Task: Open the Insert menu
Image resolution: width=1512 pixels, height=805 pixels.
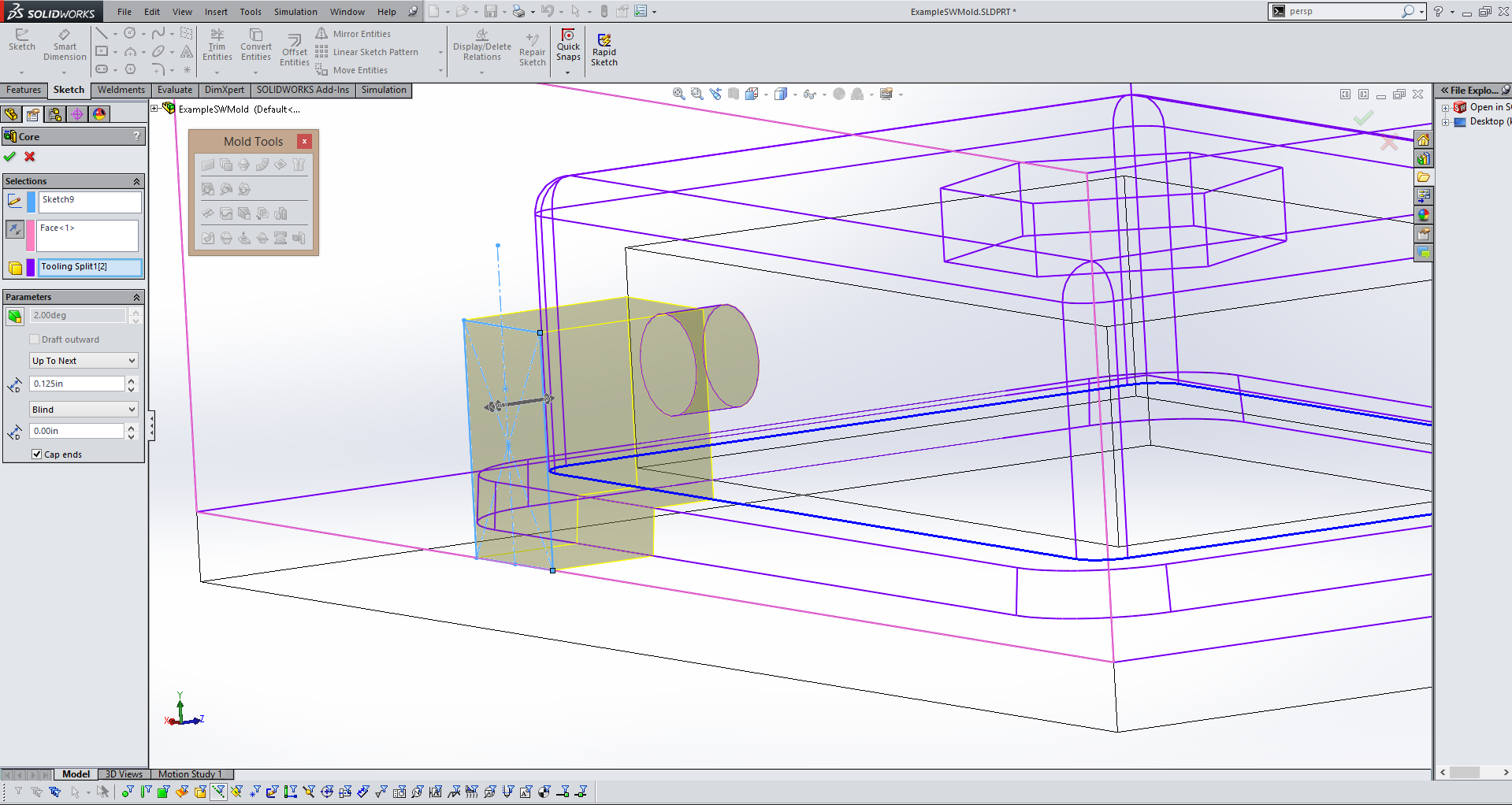Action: pos(216,12)
